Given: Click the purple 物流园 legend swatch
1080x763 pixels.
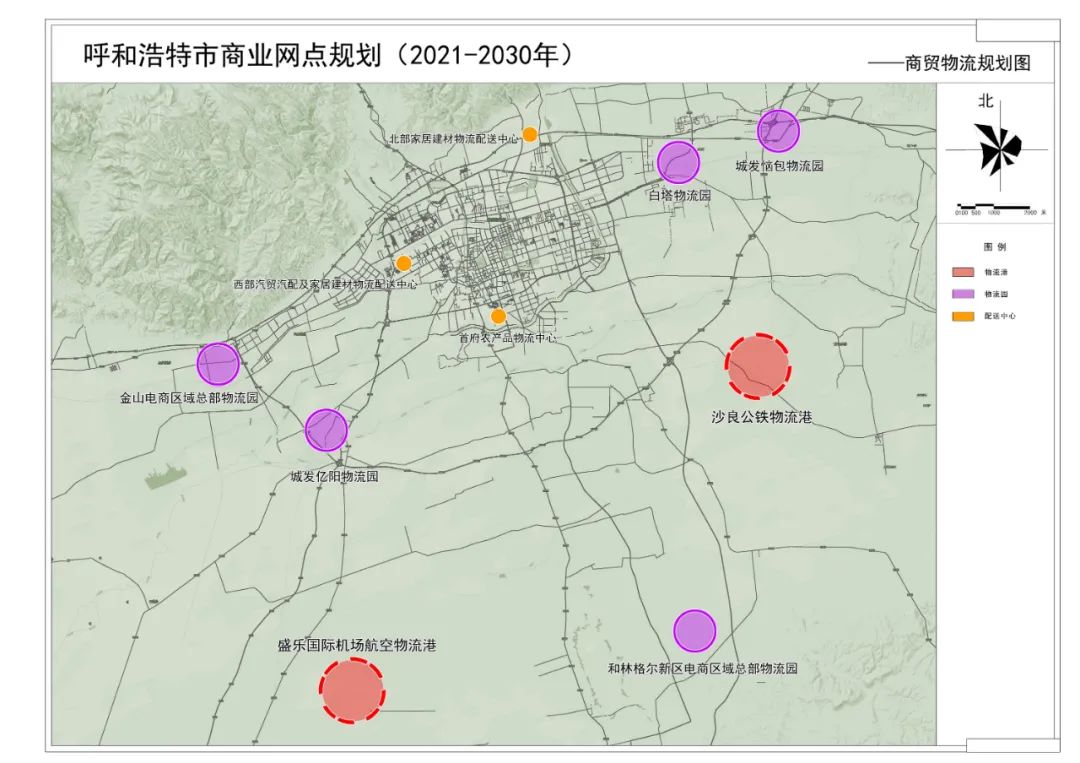Looking at the screenshot, I should tap(960, 294).
